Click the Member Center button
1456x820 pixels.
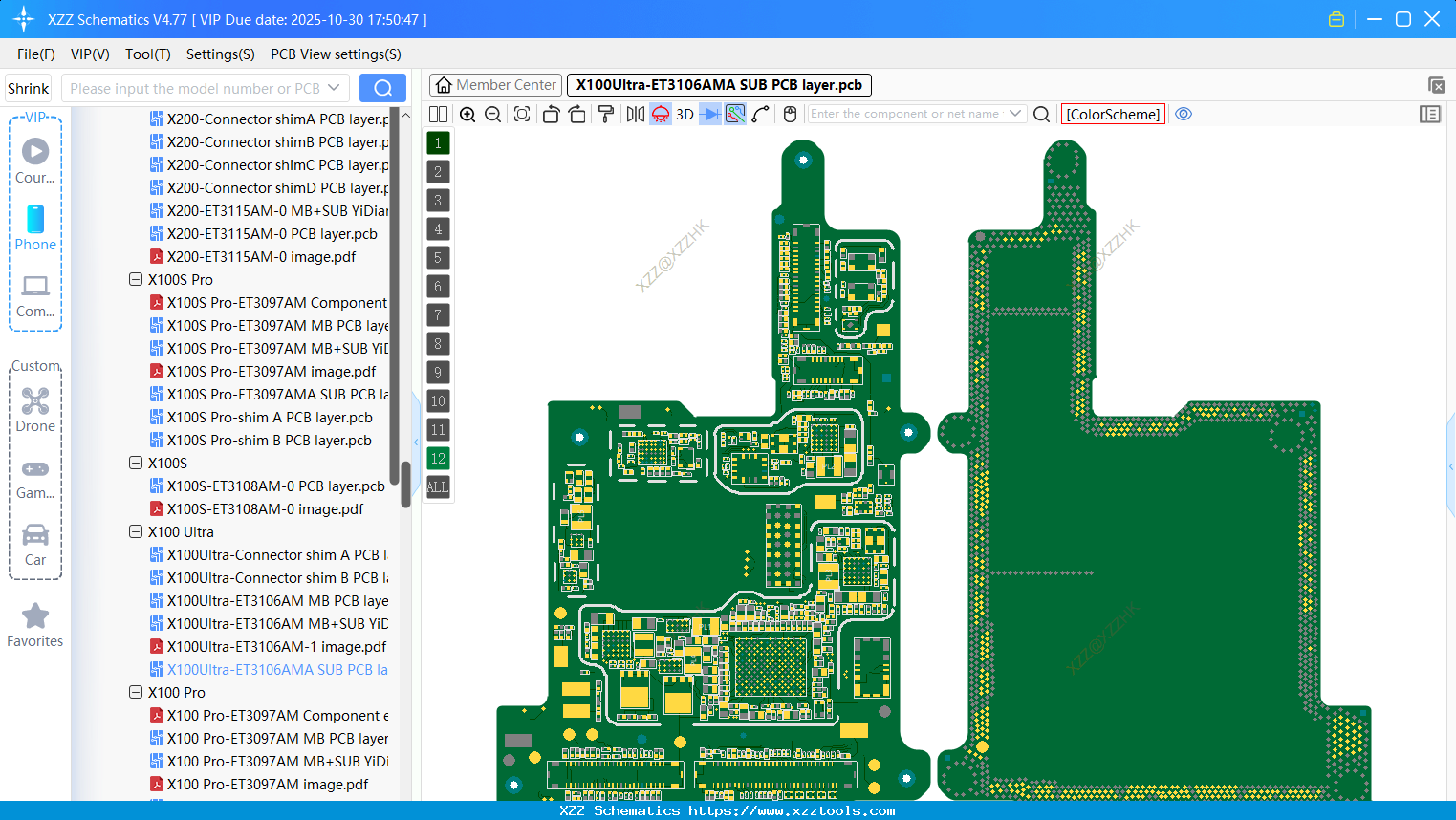(x=494, y=84)
